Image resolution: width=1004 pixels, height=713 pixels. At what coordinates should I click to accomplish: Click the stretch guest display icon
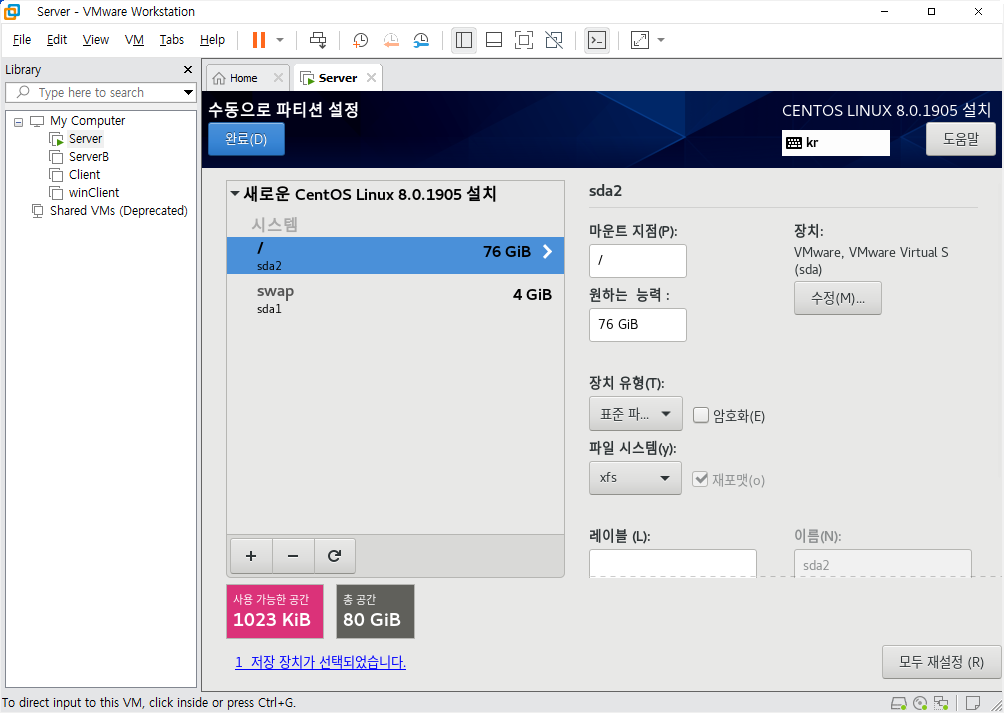pyautogui.click(x=640, y=40)
